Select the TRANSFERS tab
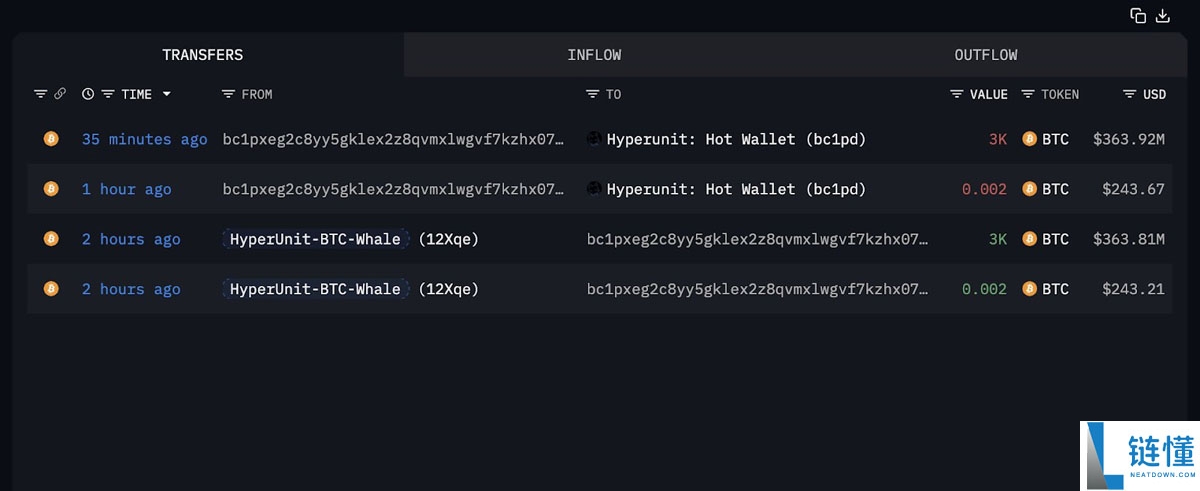The image size is (1200, 491). click(203, 55)
